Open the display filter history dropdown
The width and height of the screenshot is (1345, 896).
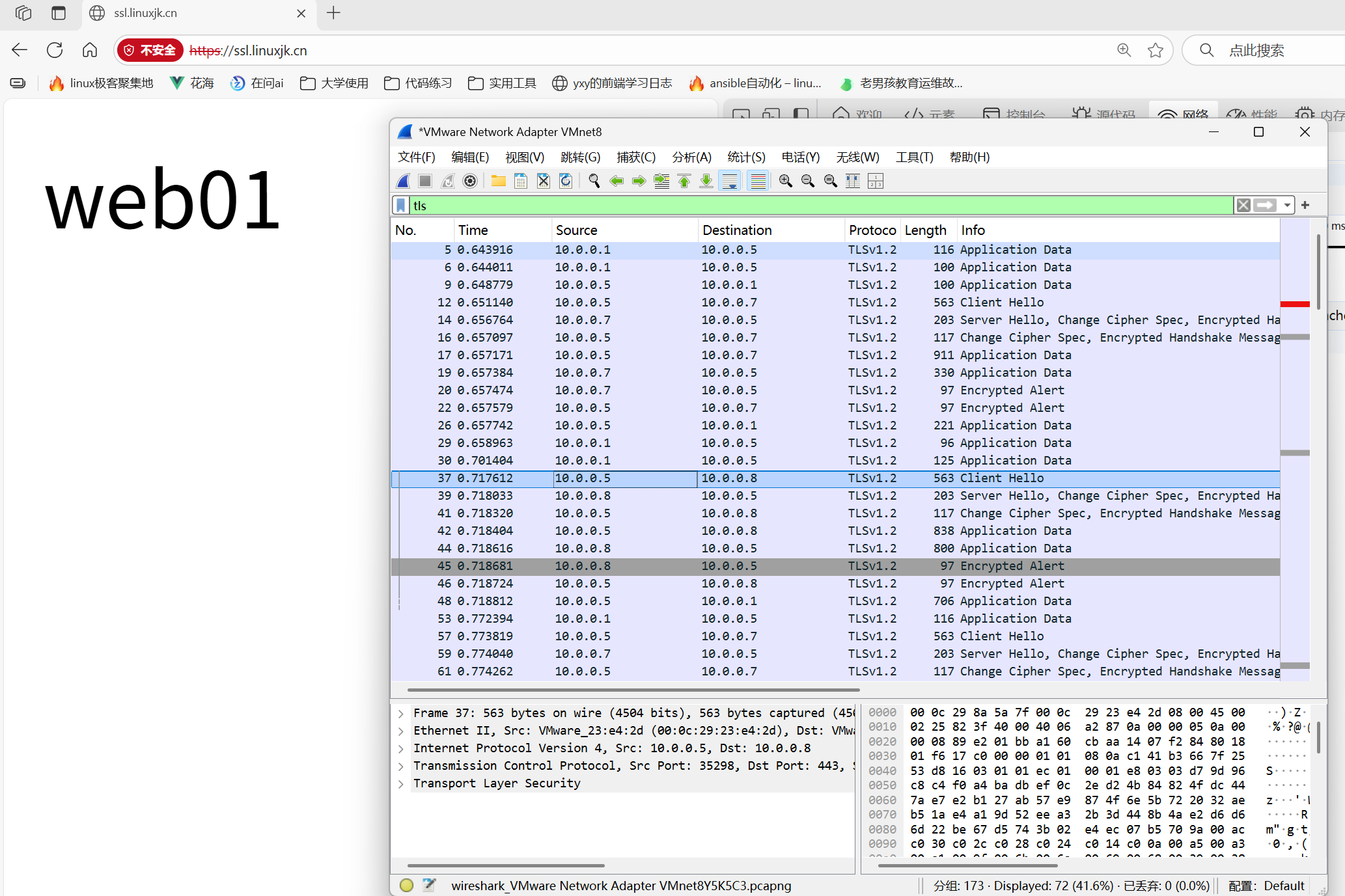(x=1287, y=206)
